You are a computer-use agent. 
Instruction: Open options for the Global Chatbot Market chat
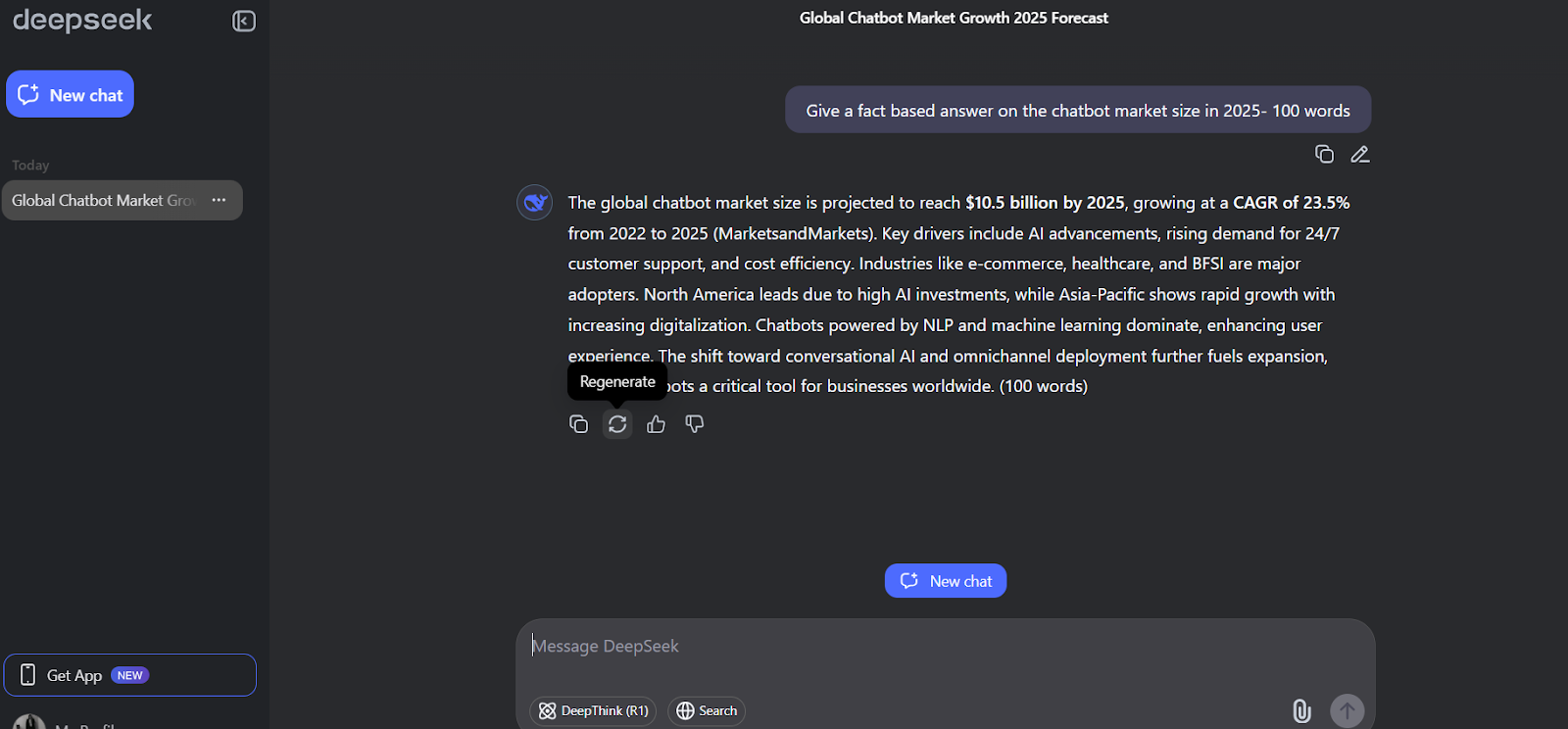218,200
